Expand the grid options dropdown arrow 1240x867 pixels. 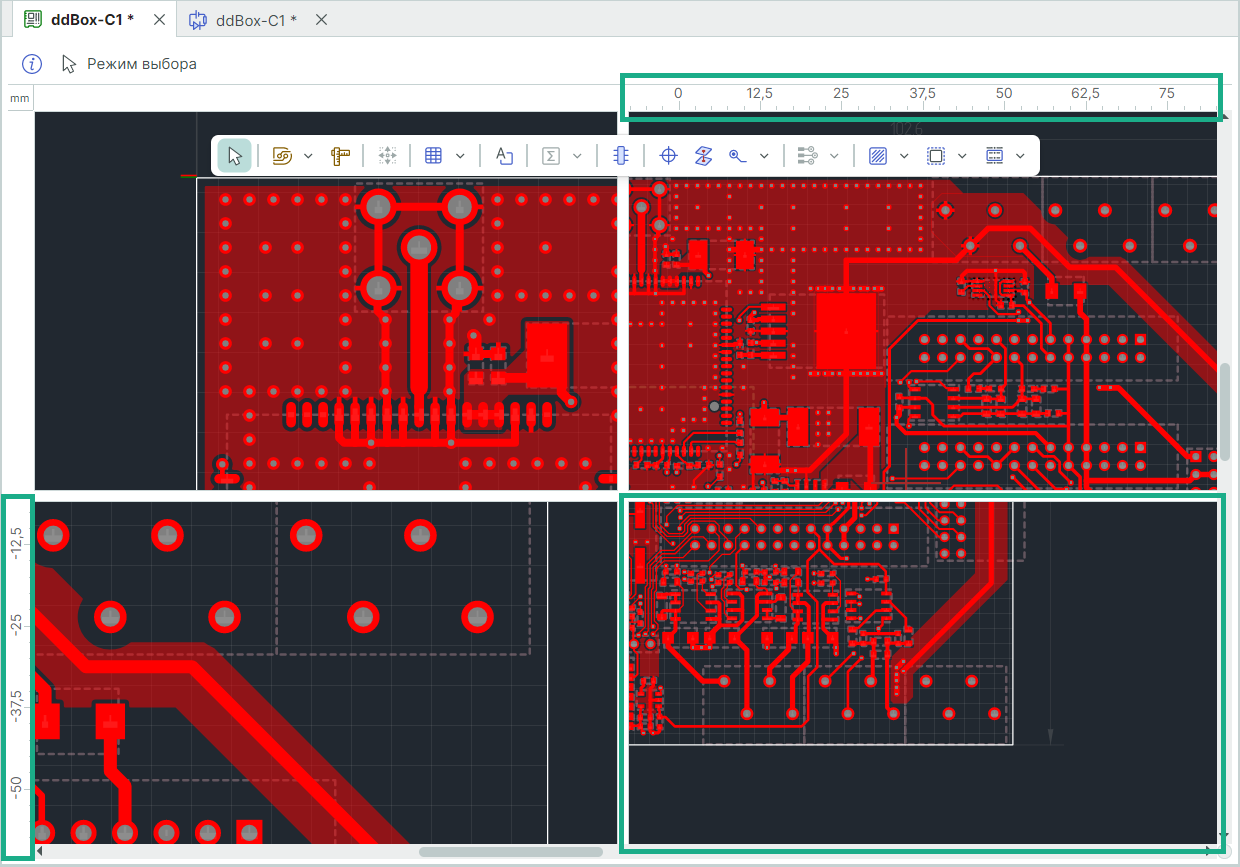(x=460, y=156)
